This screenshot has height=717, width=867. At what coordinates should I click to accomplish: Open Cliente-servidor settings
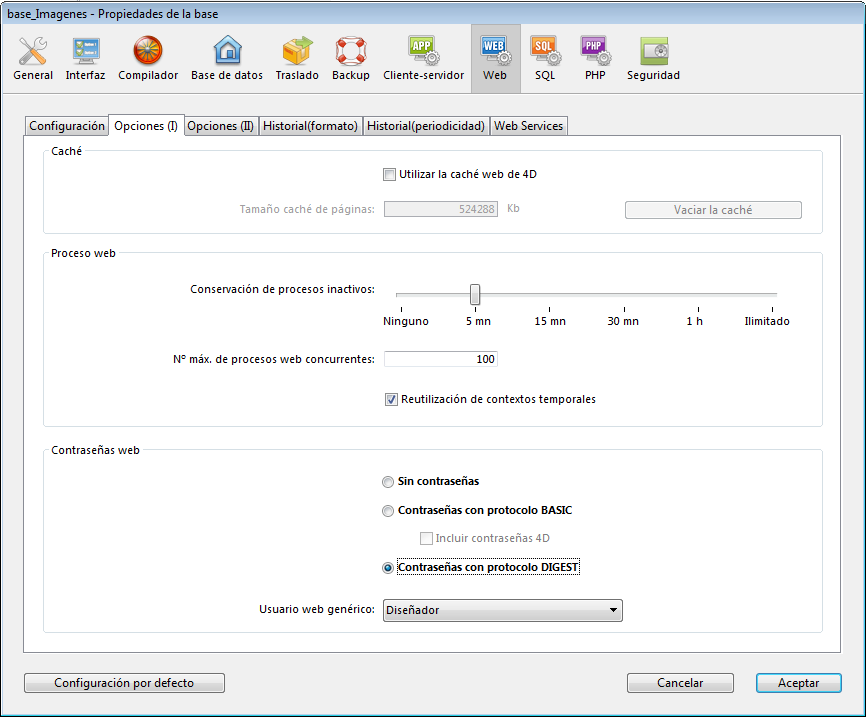point(424,58)
